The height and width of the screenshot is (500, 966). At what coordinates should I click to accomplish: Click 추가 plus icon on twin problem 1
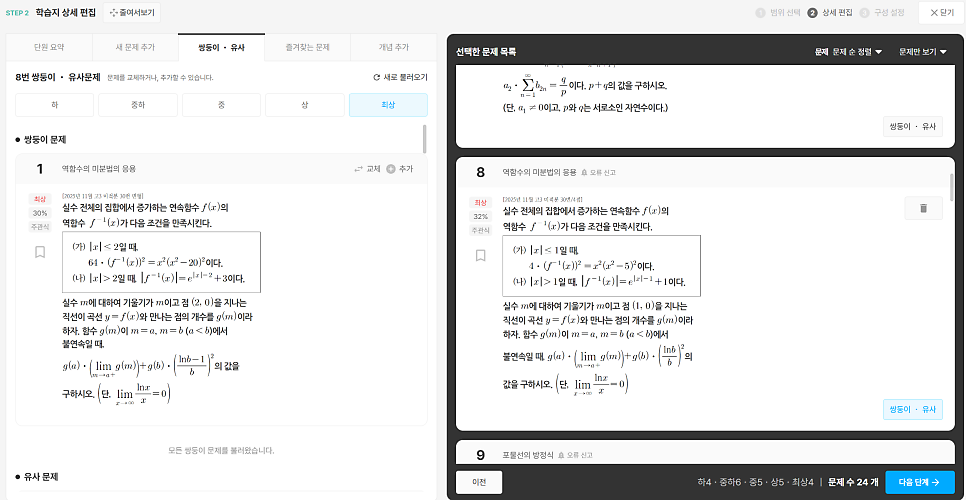pos(391,169)
